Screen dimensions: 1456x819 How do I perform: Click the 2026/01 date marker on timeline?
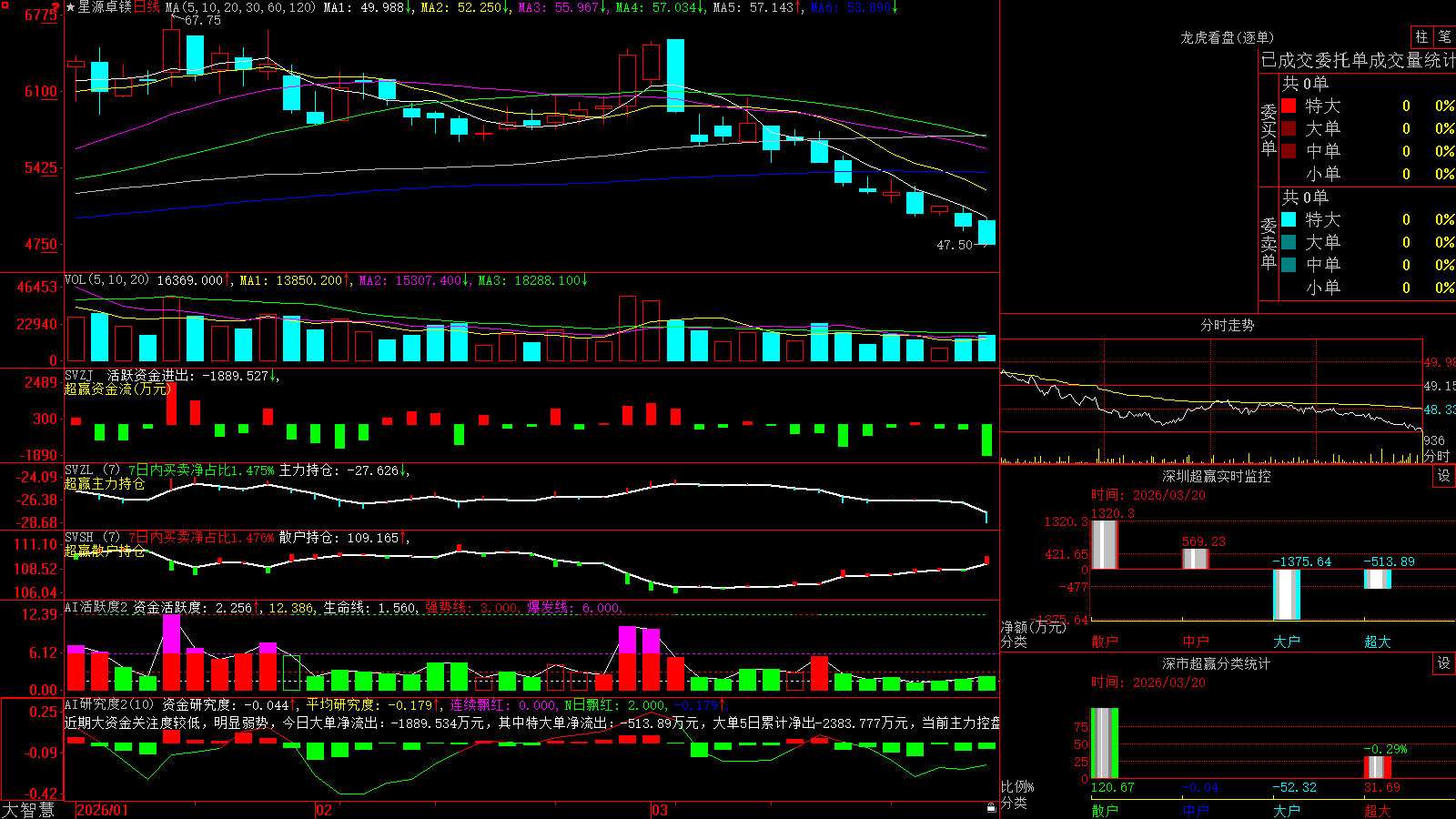coord(102,810)
